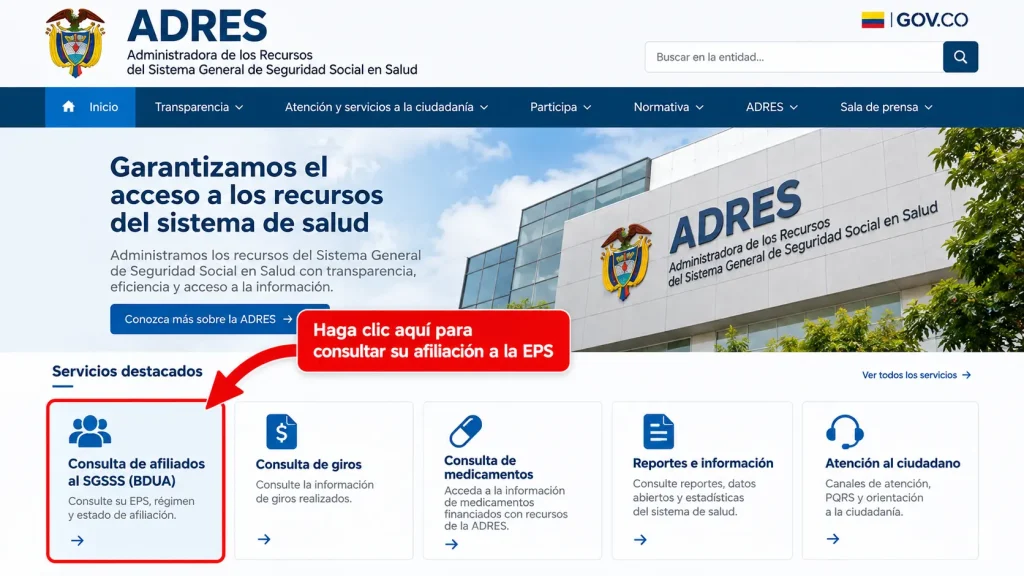Click the Conozca más sobre la ADRES button
The width and height of the screenshot is (1024, 576).
[x=219, y=319]
